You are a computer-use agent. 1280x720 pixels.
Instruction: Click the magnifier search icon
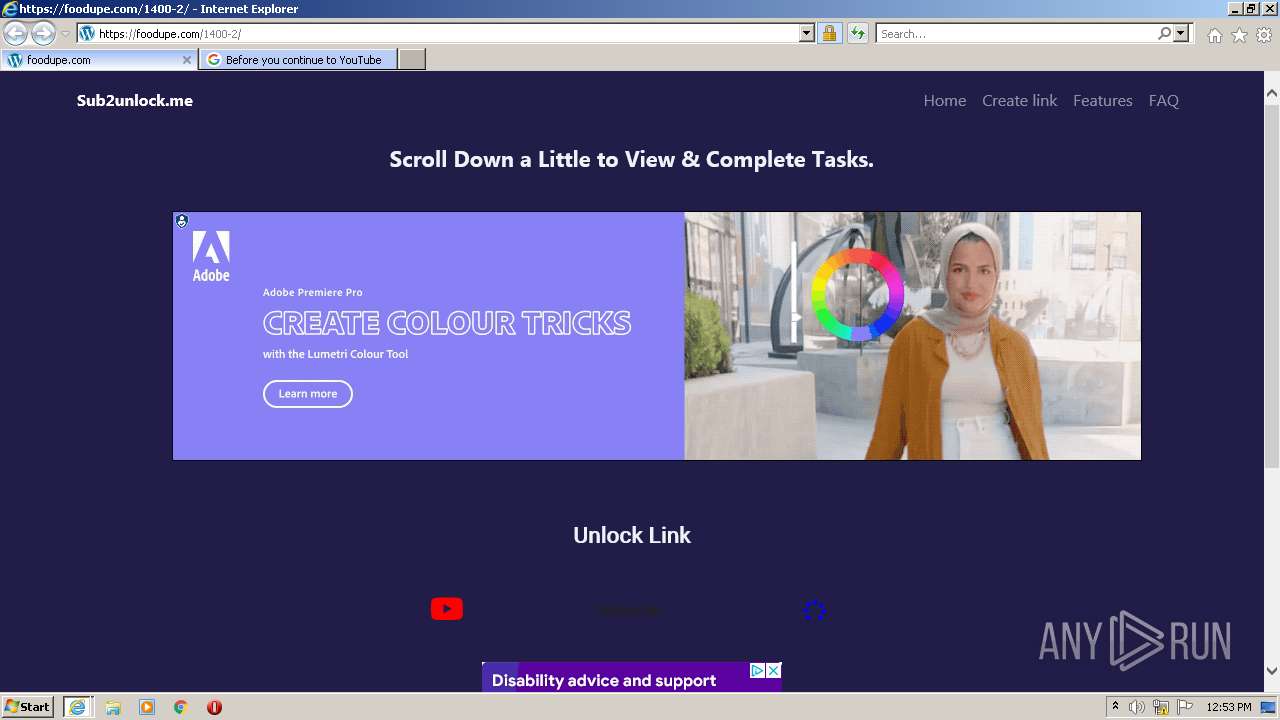pyautogui.click(x=1164, y=34)
